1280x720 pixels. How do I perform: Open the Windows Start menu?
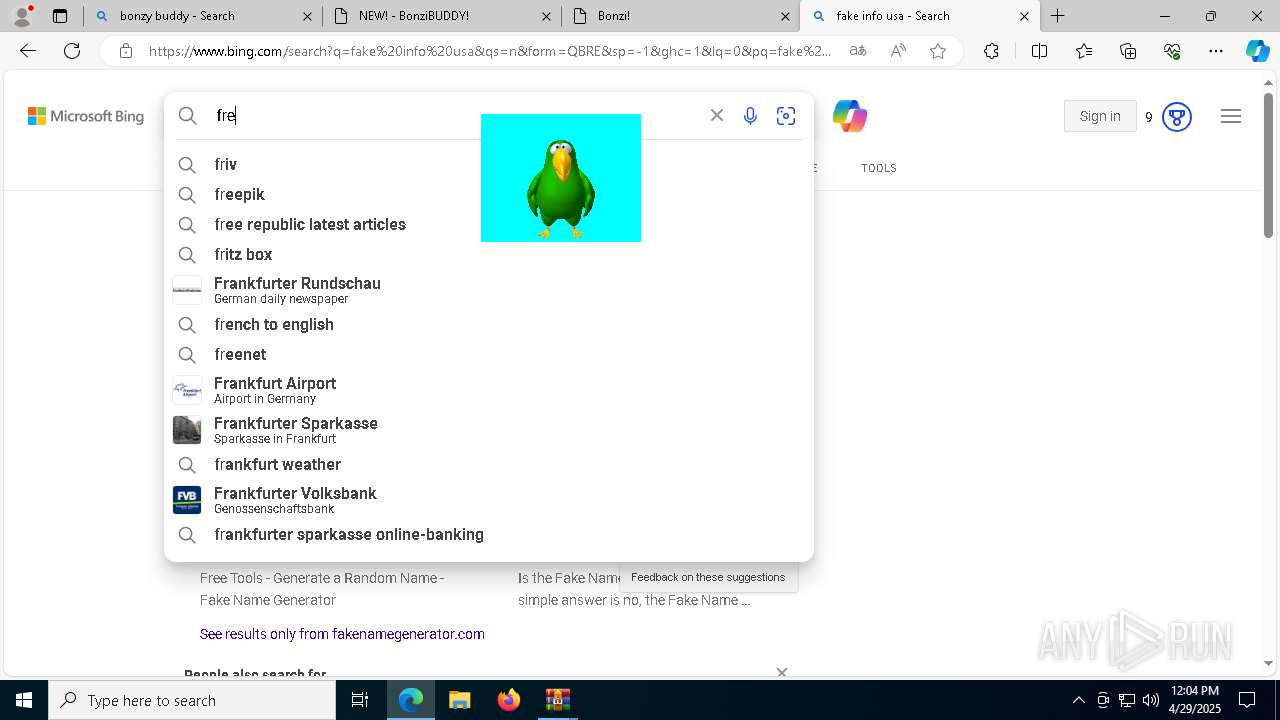click(x=24, y=700)
